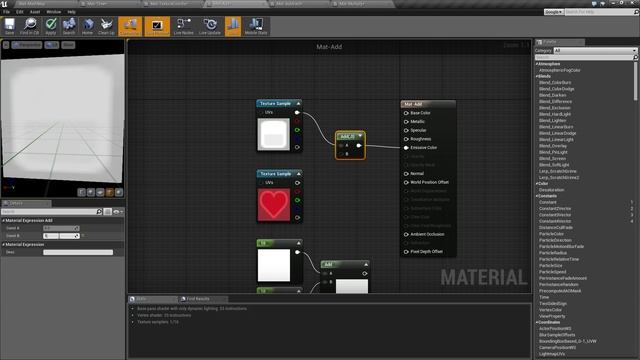This screenshot has height=360, width=640.
Task: Open the Window menu
Action: click(x=53, y=12)
